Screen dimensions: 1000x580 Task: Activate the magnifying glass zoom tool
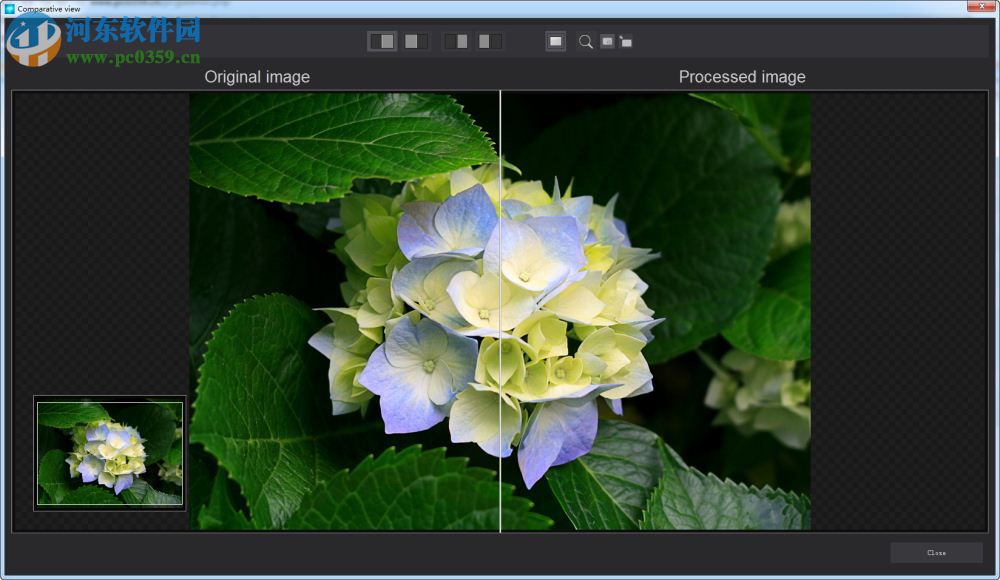[x=586, y=42]
